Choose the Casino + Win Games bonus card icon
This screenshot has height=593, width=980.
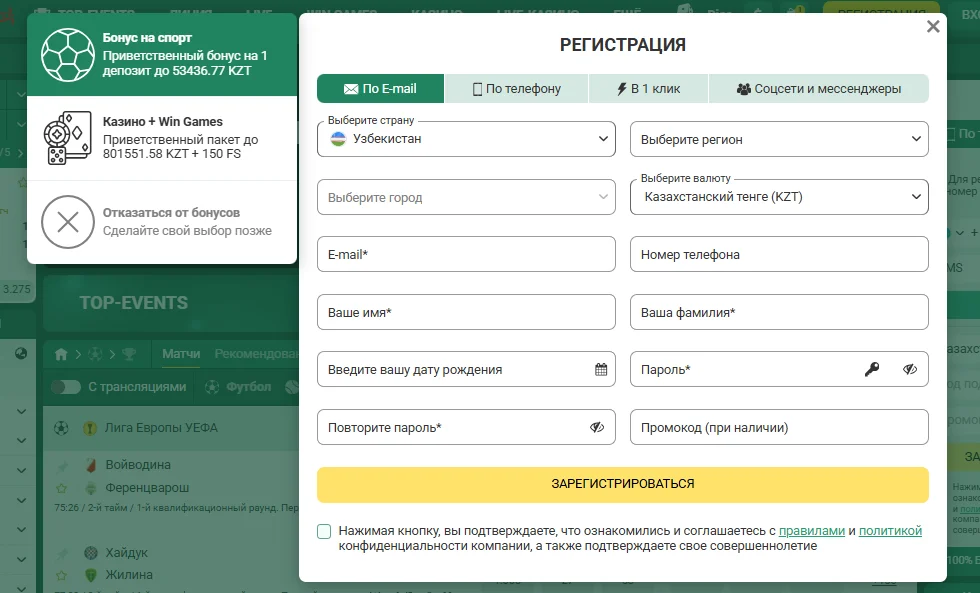pyautogui.click(x=68, y=138)
